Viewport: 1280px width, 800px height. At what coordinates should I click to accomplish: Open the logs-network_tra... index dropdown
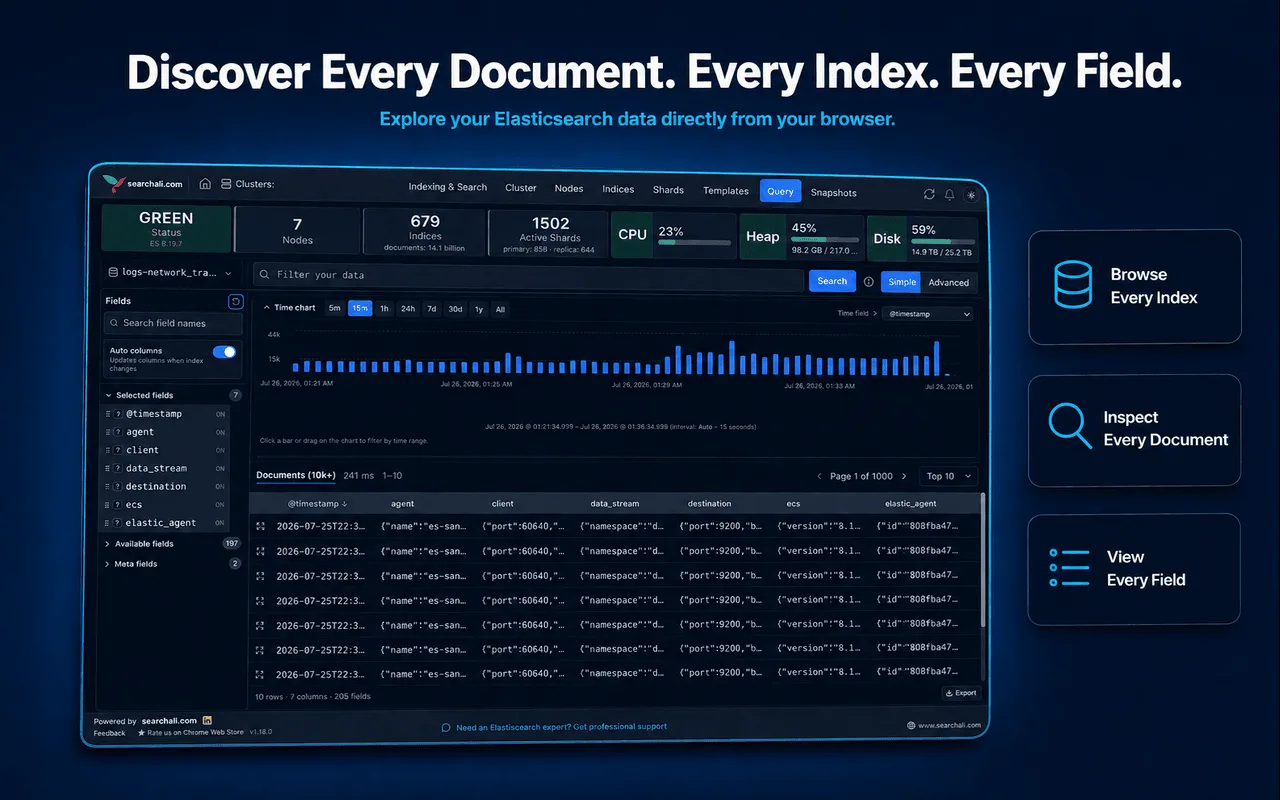point(170,272)
